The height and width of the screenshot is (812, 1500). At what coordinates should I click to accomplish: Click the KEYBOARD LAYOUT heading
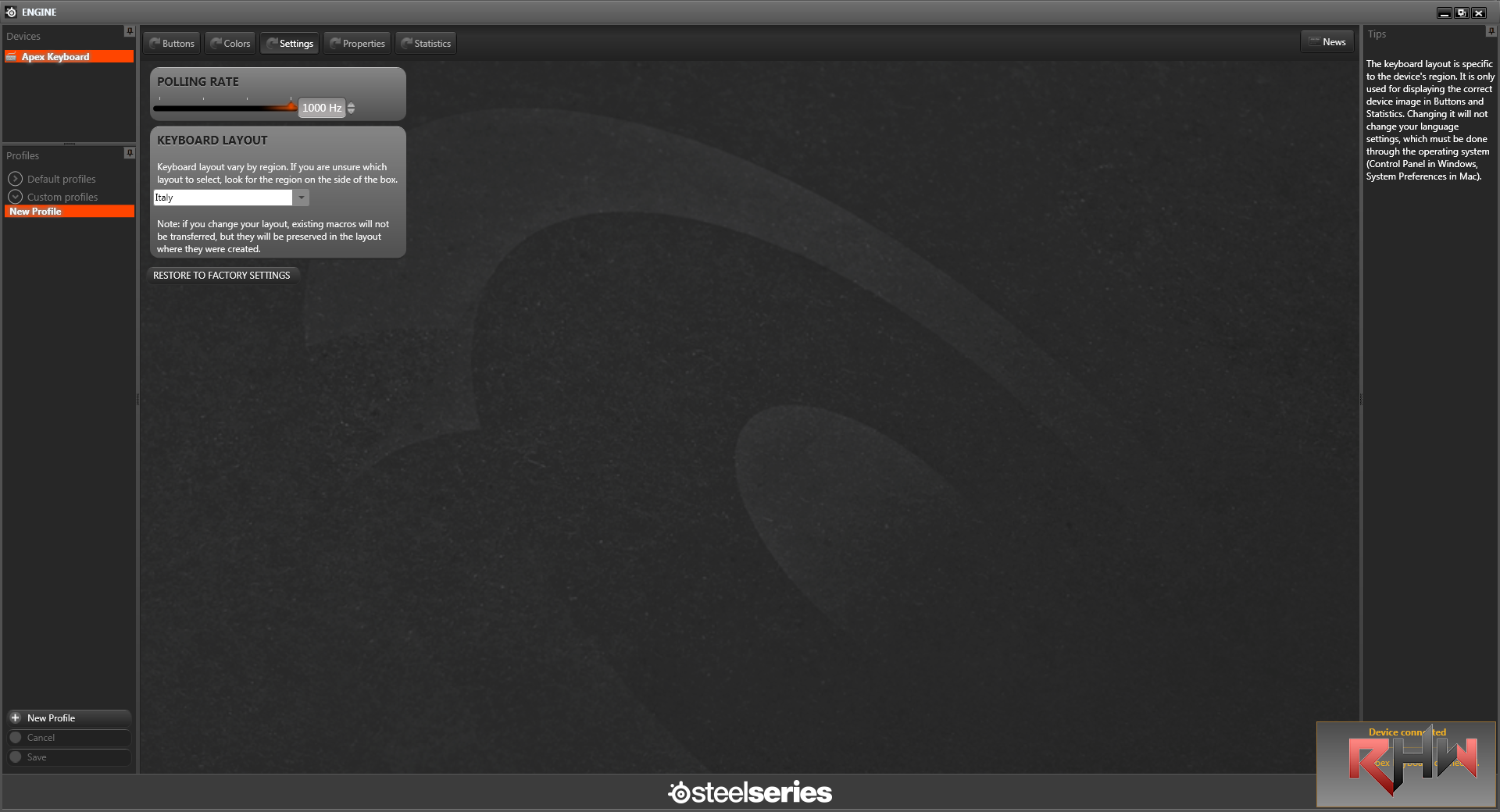coord(212,141)
